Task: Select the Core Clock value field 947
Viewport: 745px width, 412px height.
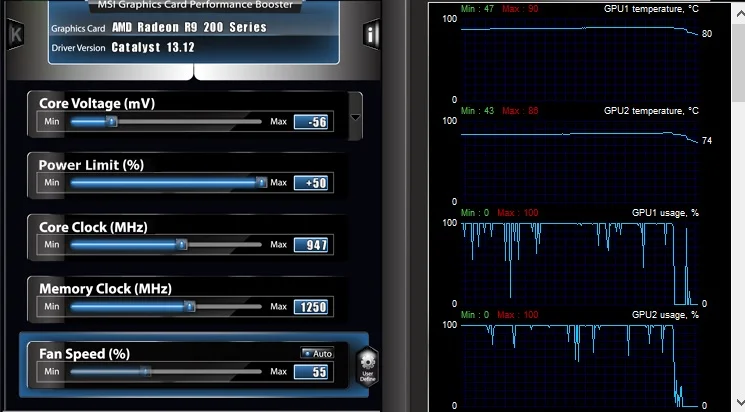Action: tap(311, 245)
